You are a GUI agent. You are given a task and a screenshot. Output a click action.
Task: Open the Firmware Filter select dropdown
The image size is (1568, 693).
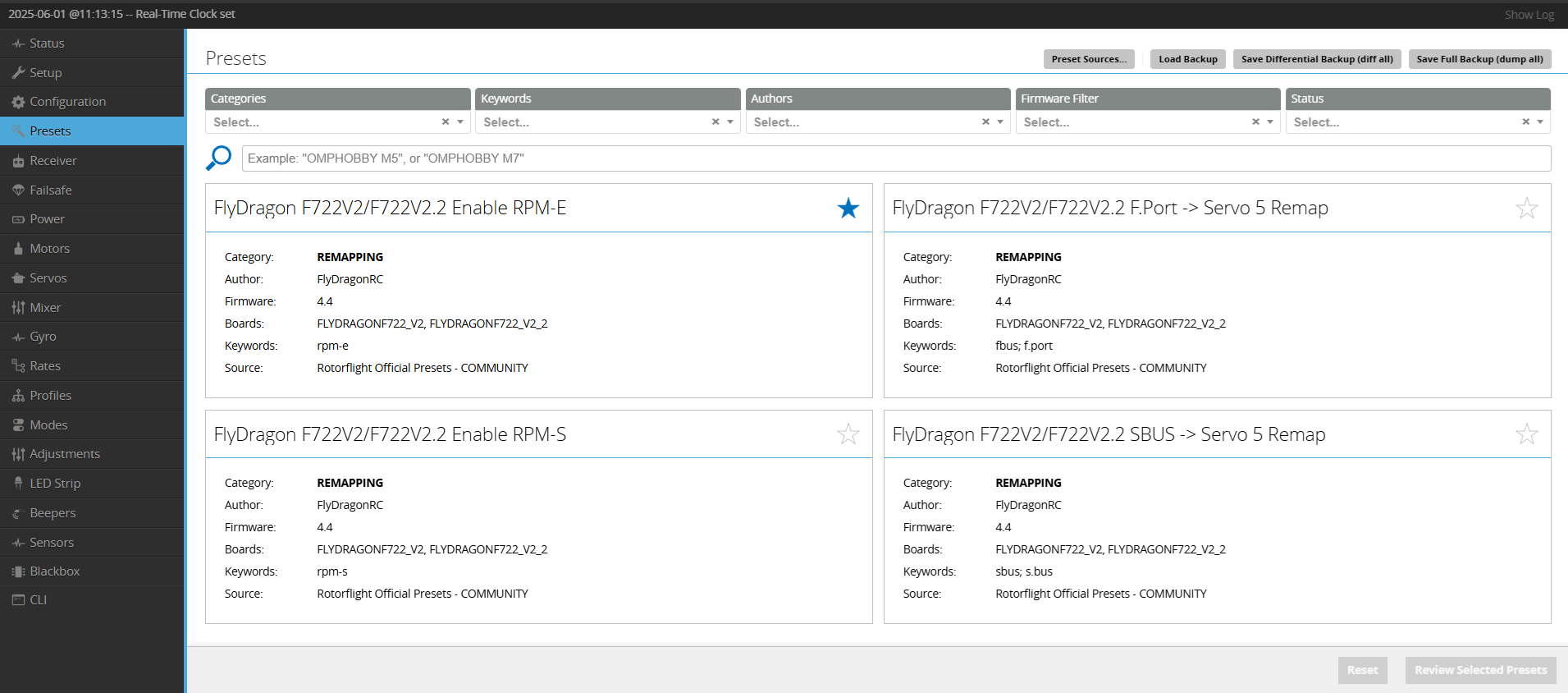1148,122
